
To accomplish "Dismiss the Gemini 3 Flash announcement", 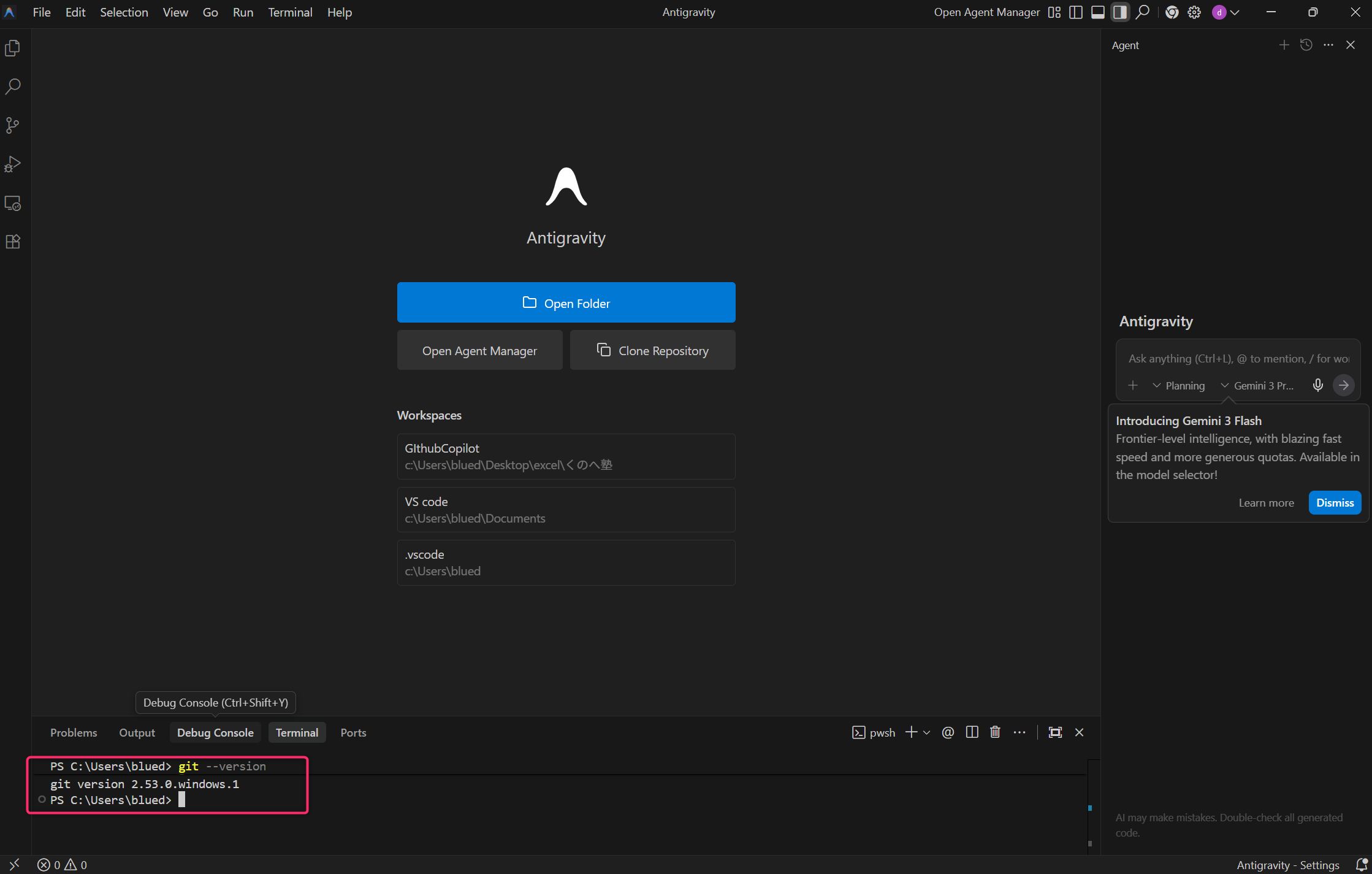I will coord(1335,502).
